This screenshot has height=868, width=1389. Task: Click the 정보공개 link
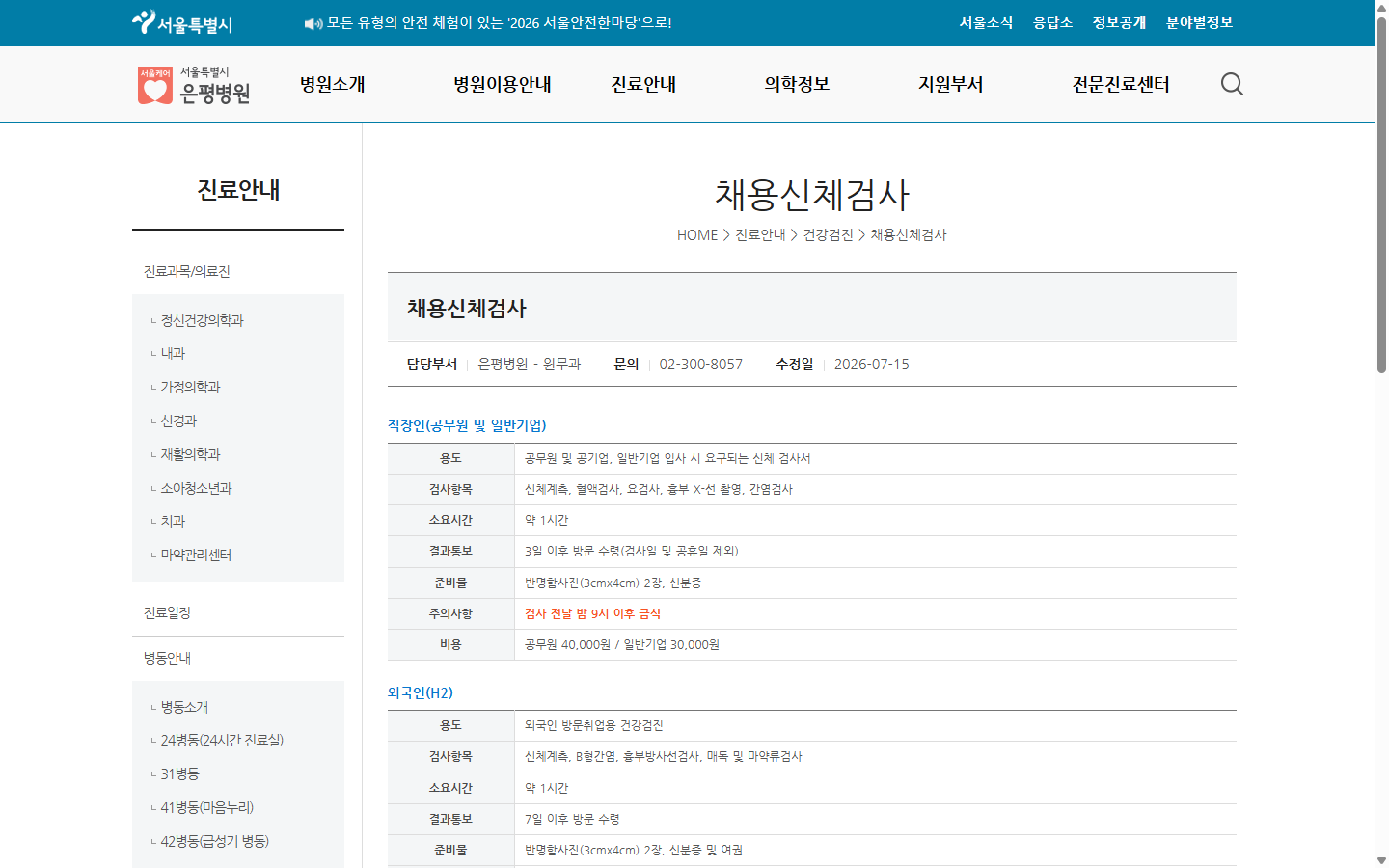tap(1119, 22)
